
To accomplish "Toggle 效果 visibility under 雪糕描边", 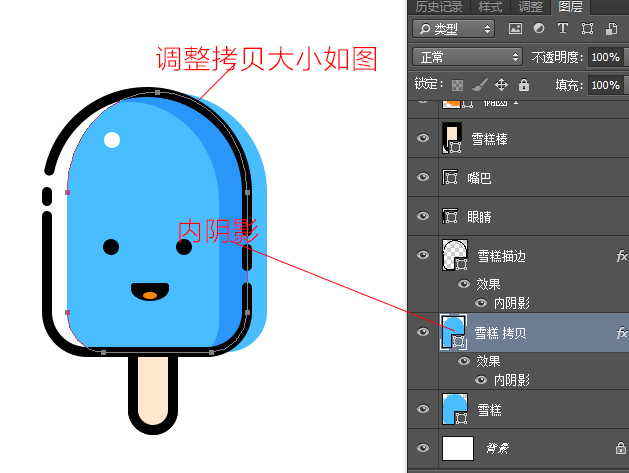I will tap(464, 284).
